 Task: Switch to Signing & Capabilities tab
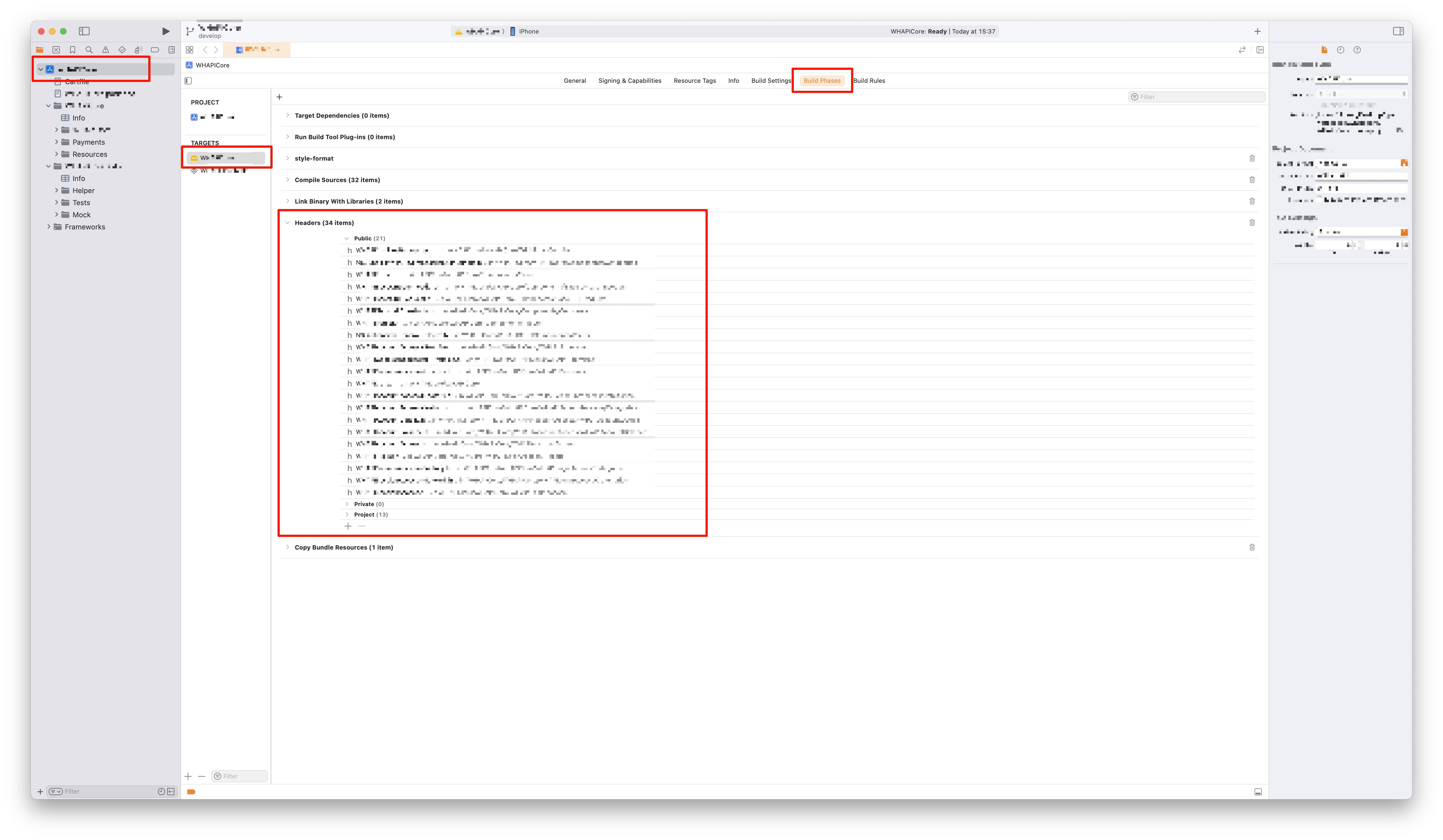click(x=629, y=81)
